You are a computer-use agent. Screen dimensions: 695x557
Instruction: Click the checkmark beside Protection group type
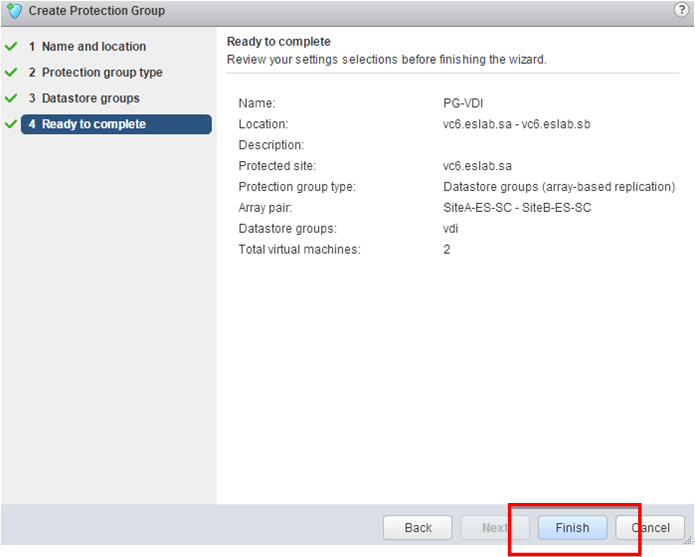(11, 72)
